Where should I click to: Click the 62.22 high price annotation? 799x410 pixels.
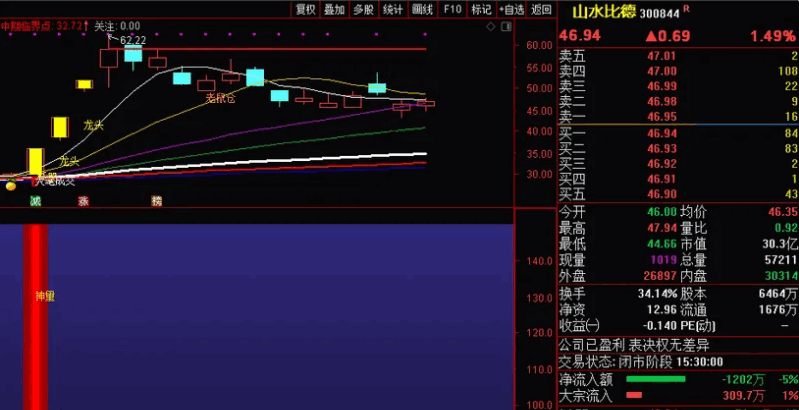pos(132,40)
